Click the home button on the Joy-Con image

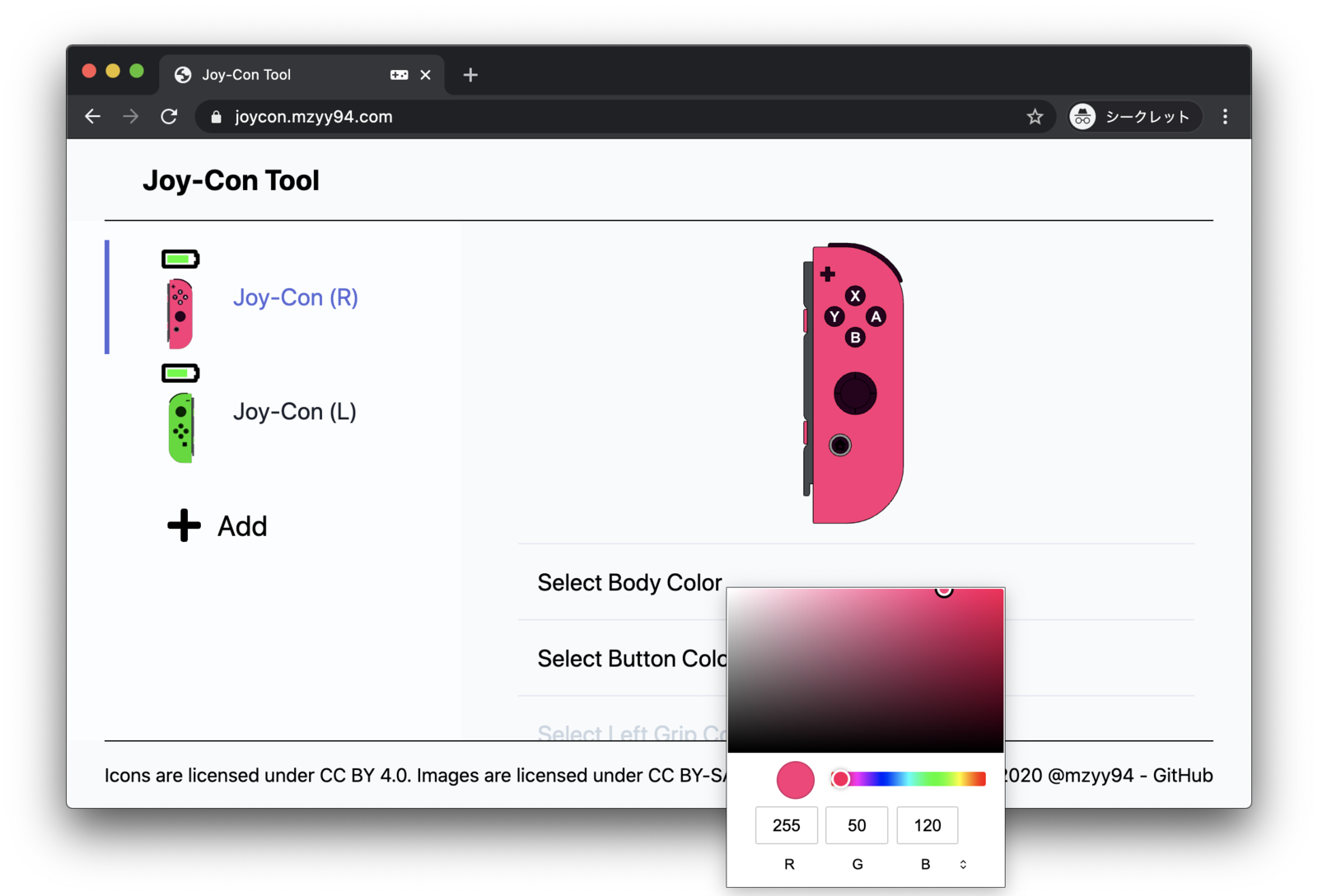pyautogui.click(x=840, y=446)
